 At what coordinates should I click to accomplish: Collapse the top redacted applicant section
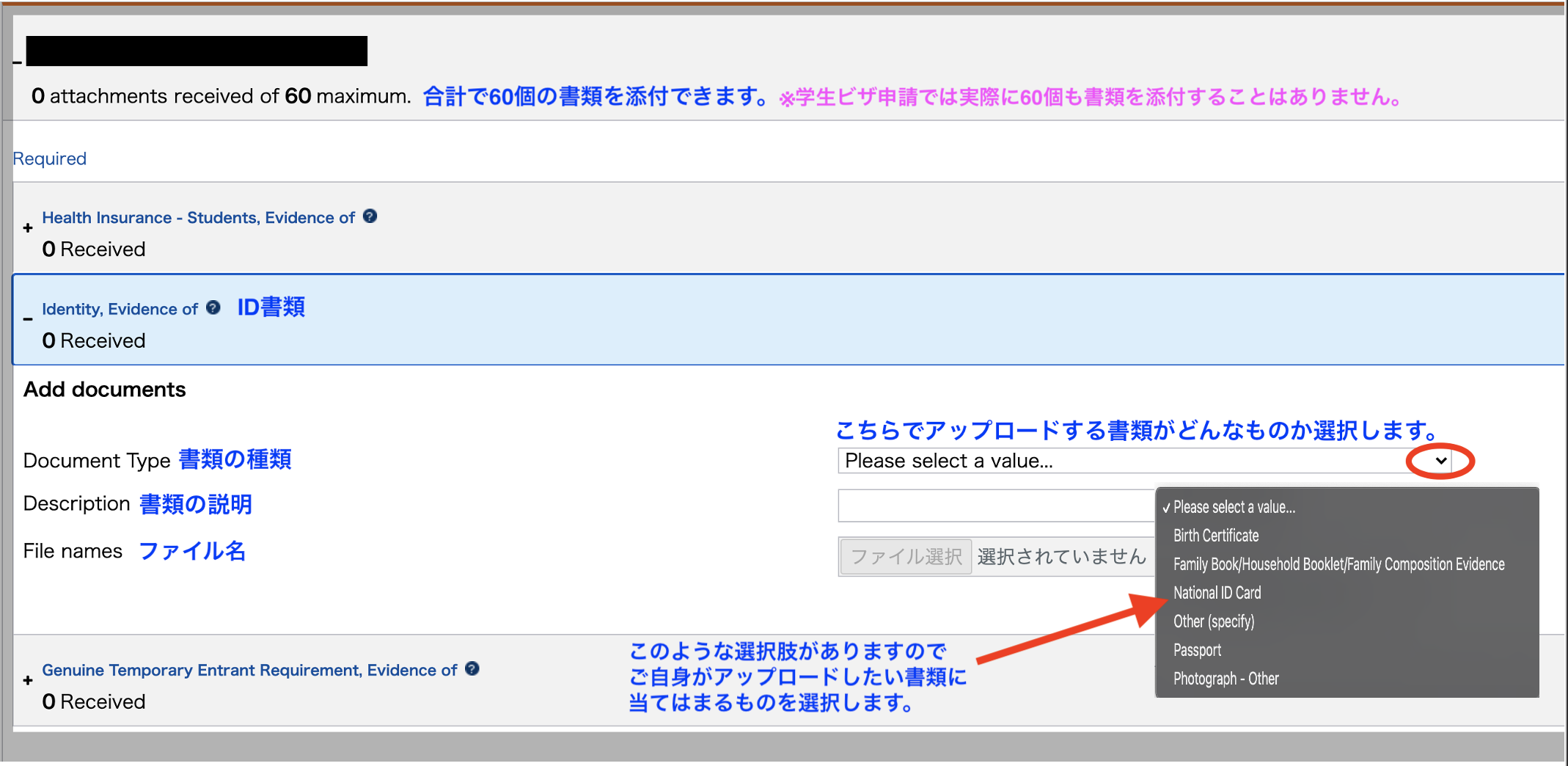(18, 62)
